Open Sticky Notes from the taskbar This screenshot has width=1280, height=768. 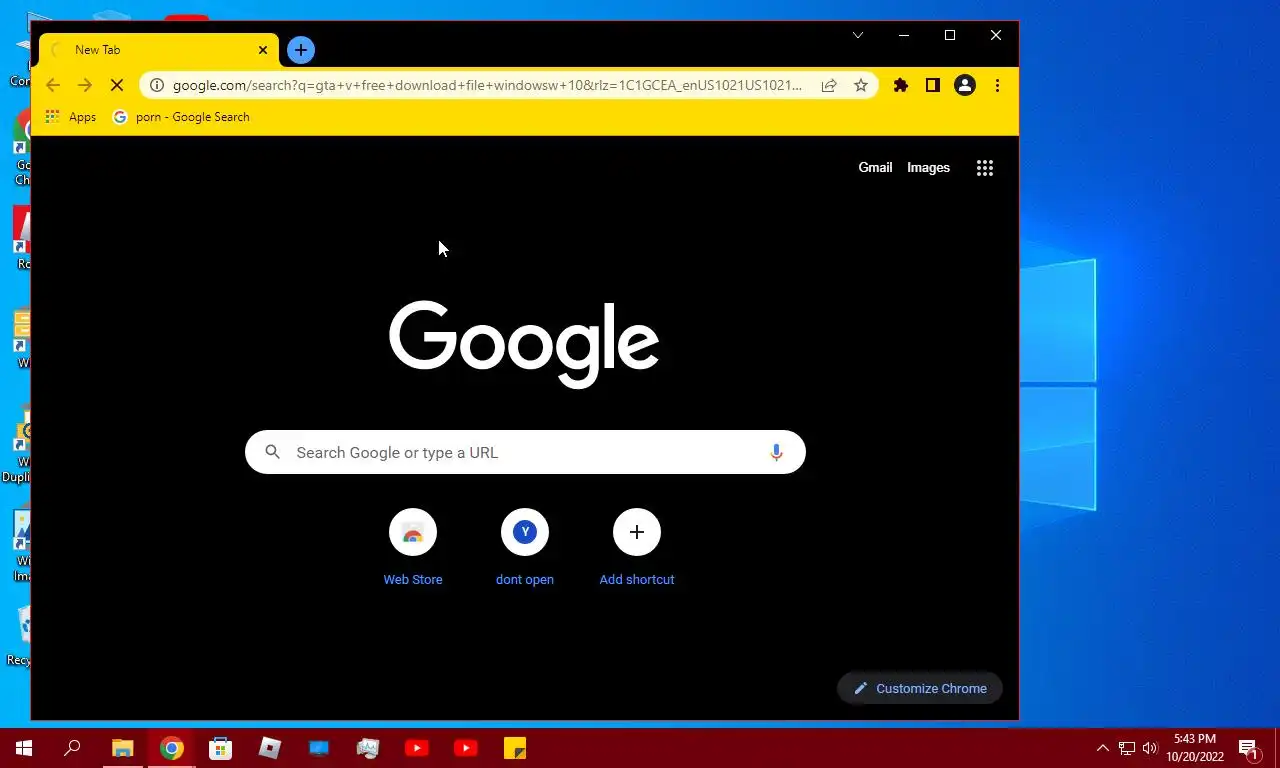pyautogui.click(x=515, y=748)
